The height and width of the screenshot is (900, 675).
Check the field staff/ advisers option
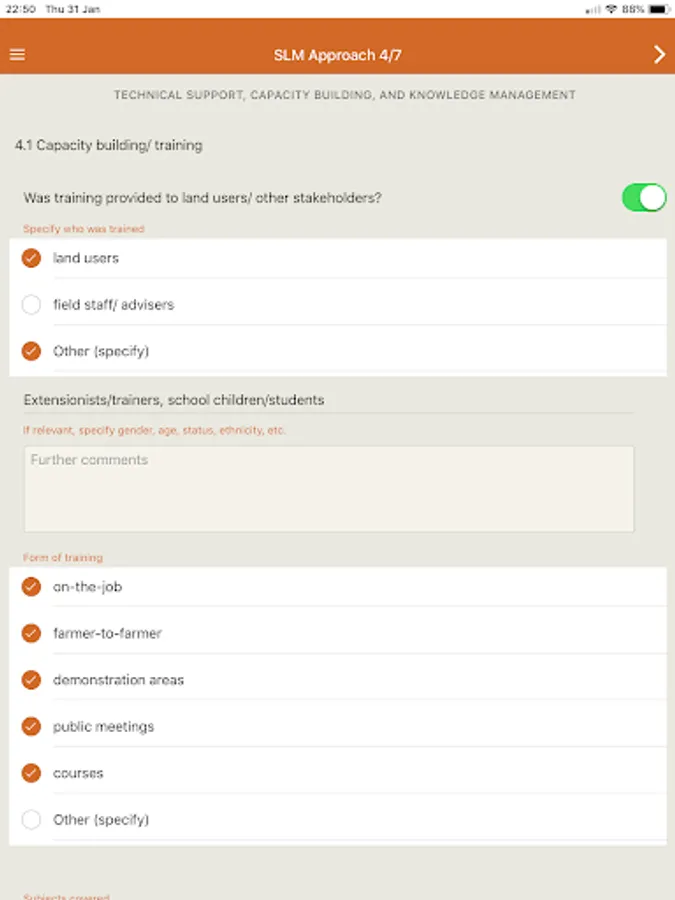coord(32,304)
